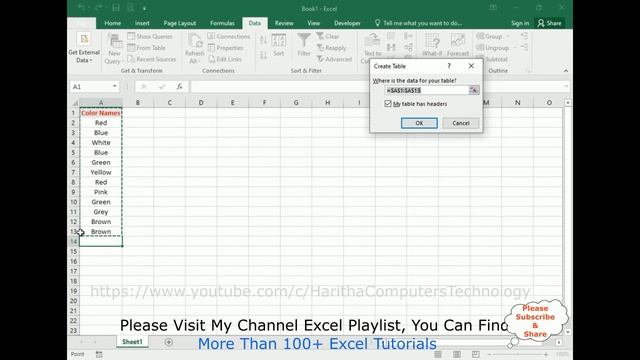Undo the last action icon
Viewport: 640px width, 360px height.
click(82, 8)
